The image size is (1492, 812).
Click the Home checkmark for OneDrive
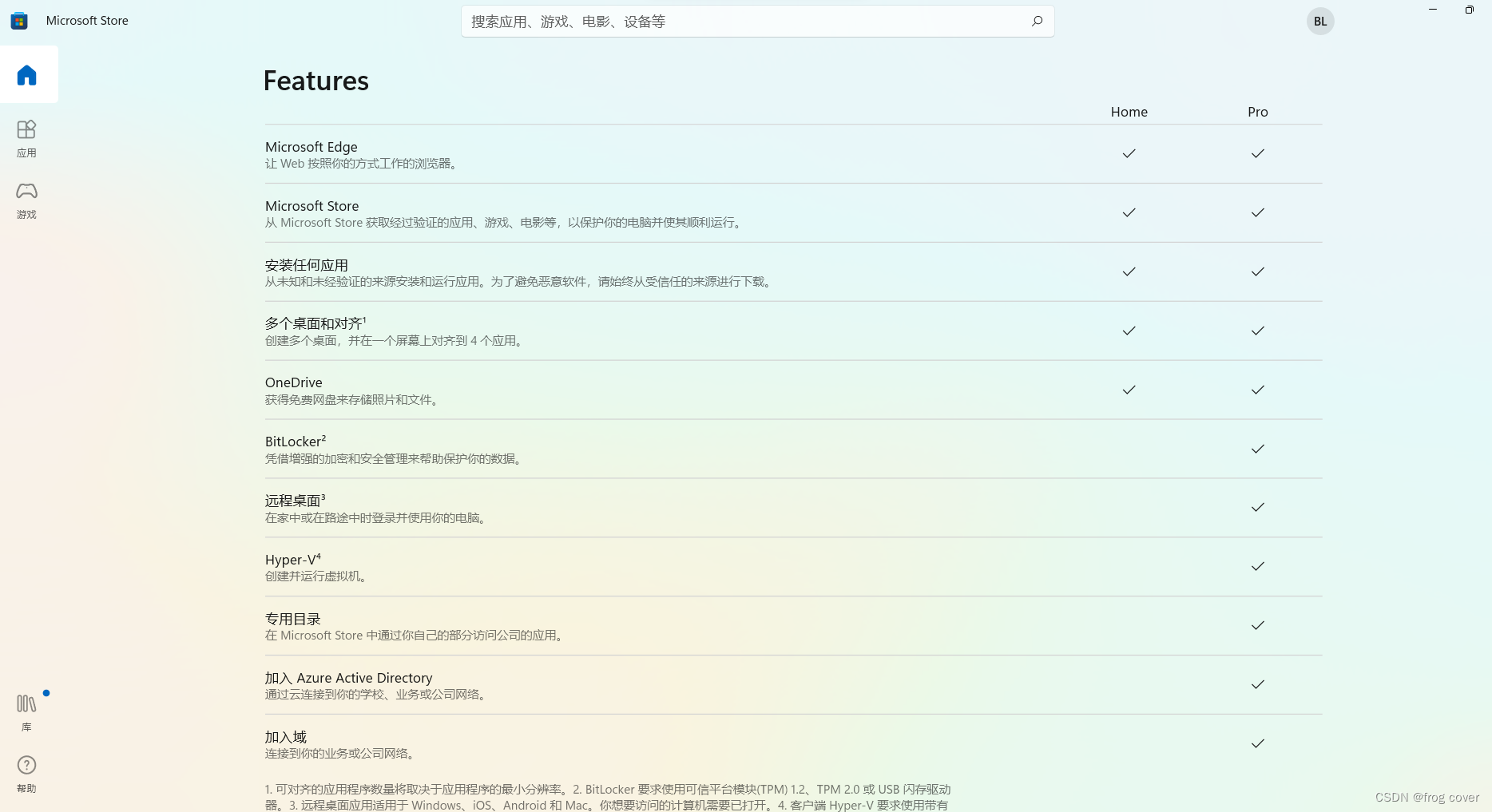pyautogui.click(x=1129, y=390)
